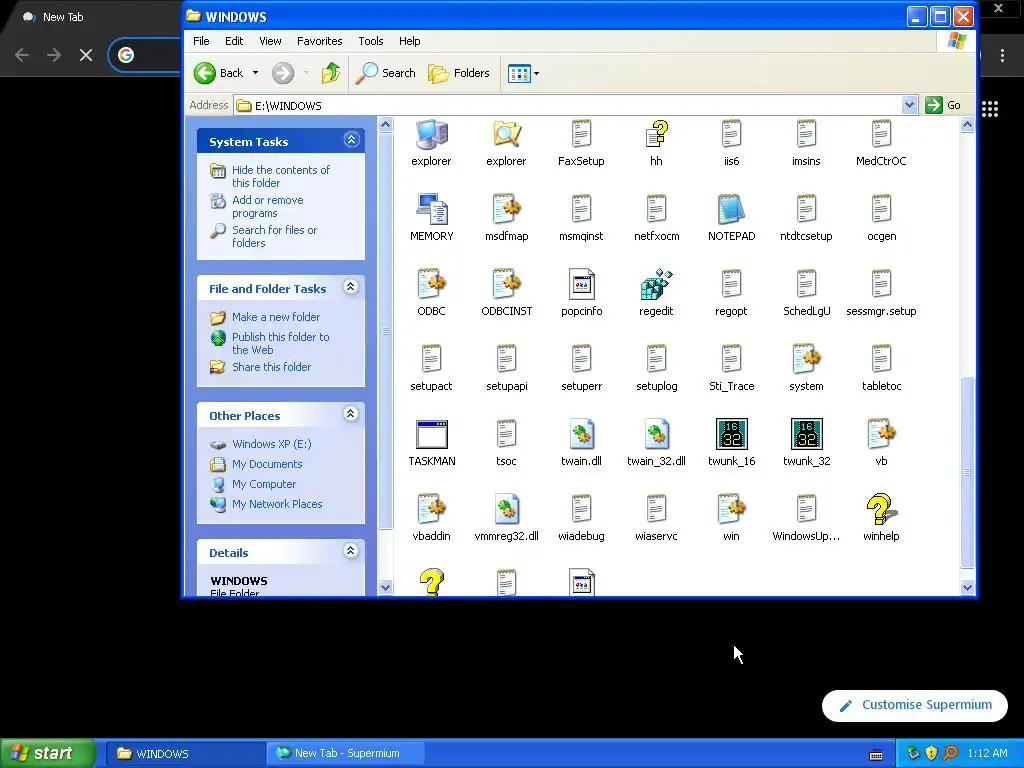Screen dimensions: 1024x768
Task: Select the MEMORY file icon
Action: (432, 209)
